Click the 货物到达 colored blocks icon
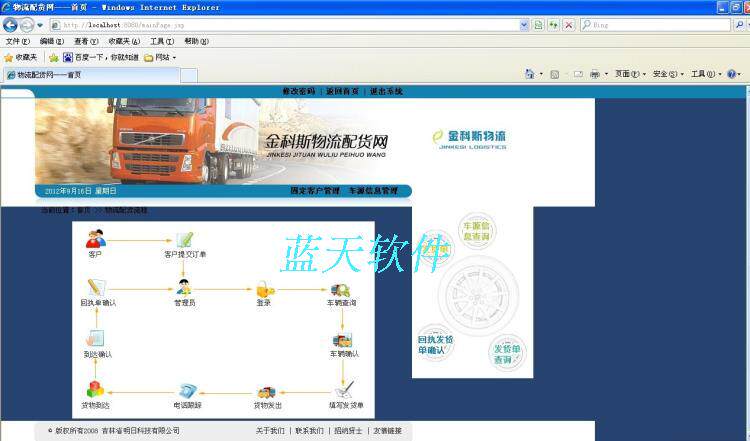 point(95,389)
